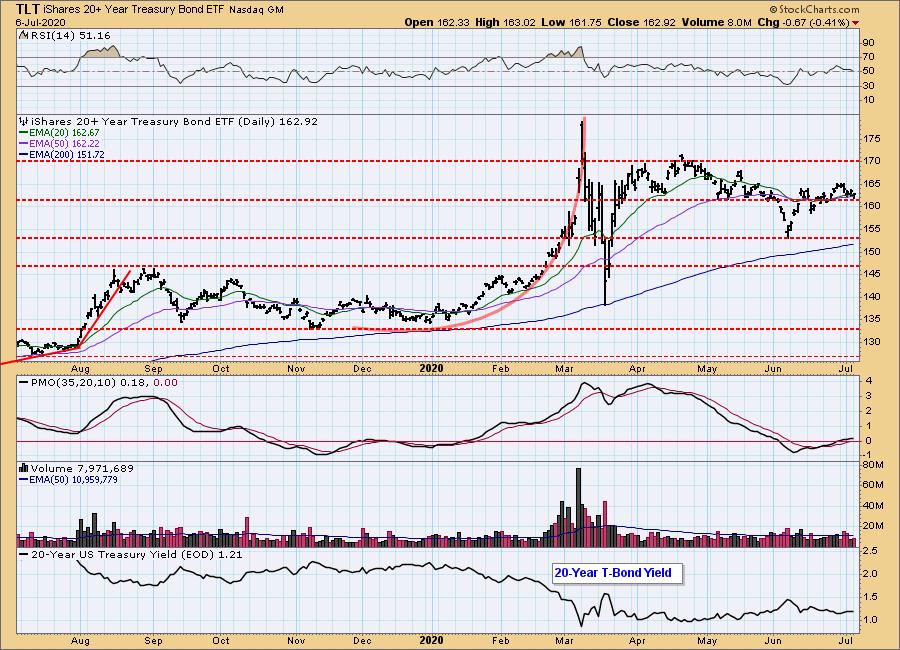This screenshot has height=650, width=900.
Task: Click the EMA(20) 162.67 legend text
Action: point(64,133)
